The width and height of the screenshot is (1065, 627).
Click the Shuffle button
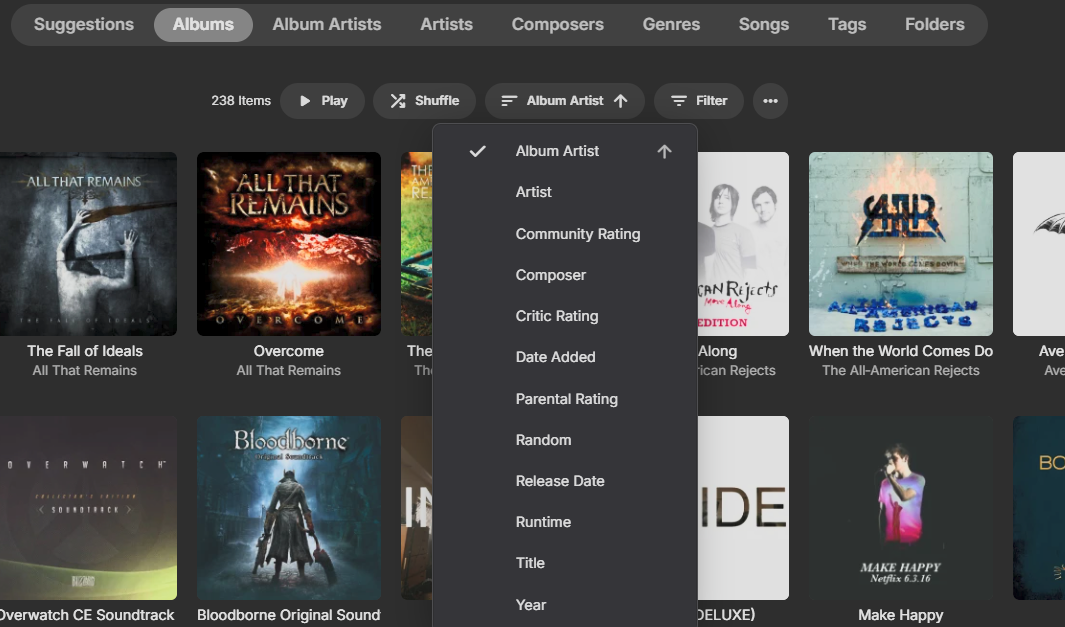click(425, 101)
